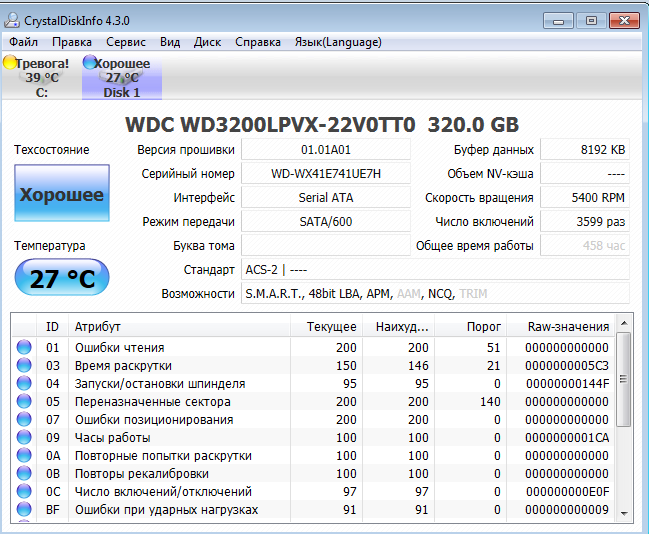This screenshot has height=534, width=649.
Task: Click the buffer size field 8192 KB
Action: (585, 149)
